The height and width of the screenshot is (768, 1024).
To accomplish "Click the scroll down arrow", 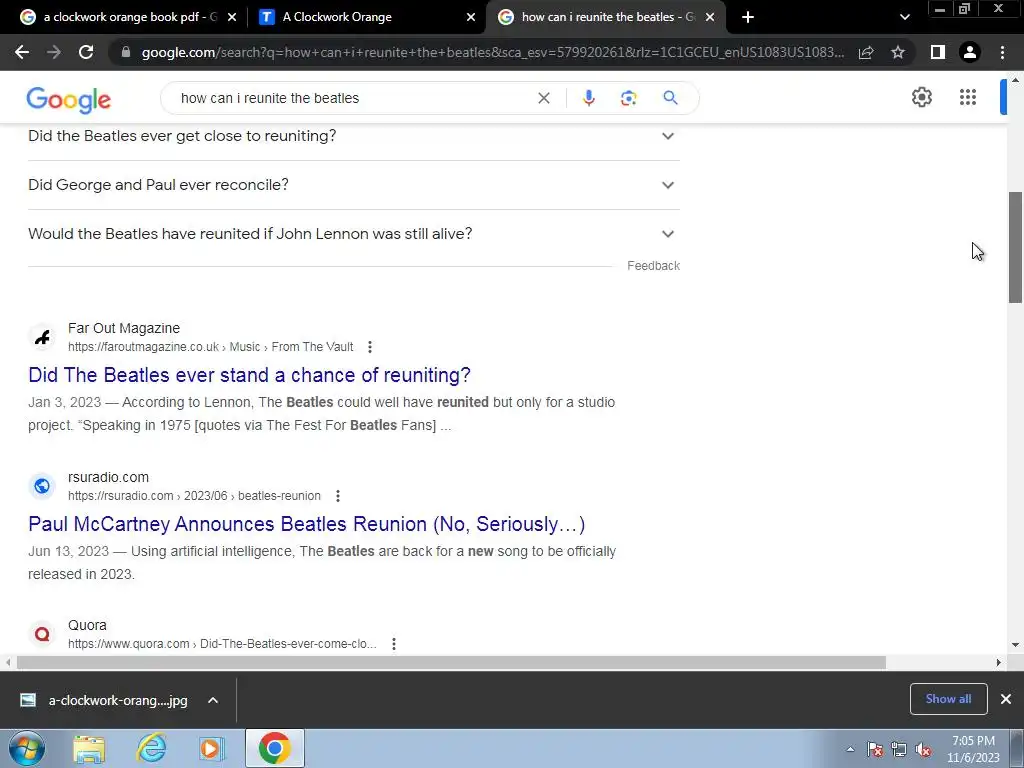I will [1016, 645].
